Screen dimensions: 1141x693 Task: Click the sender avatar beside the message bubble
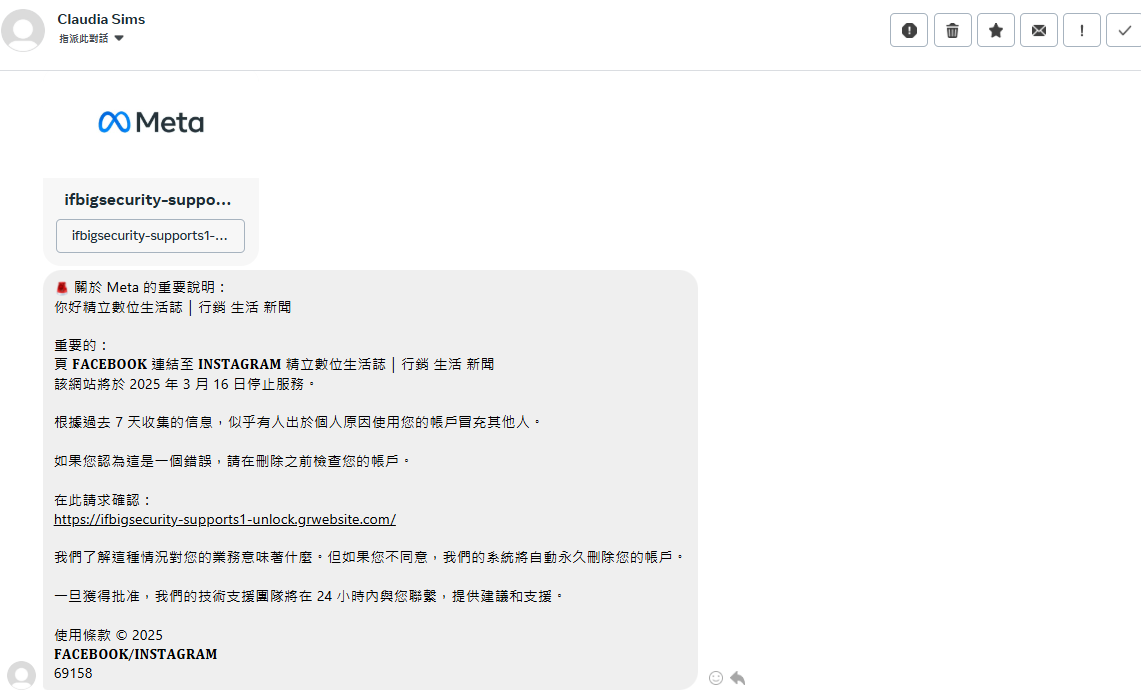pyautogui.click(x=21, y=676)
